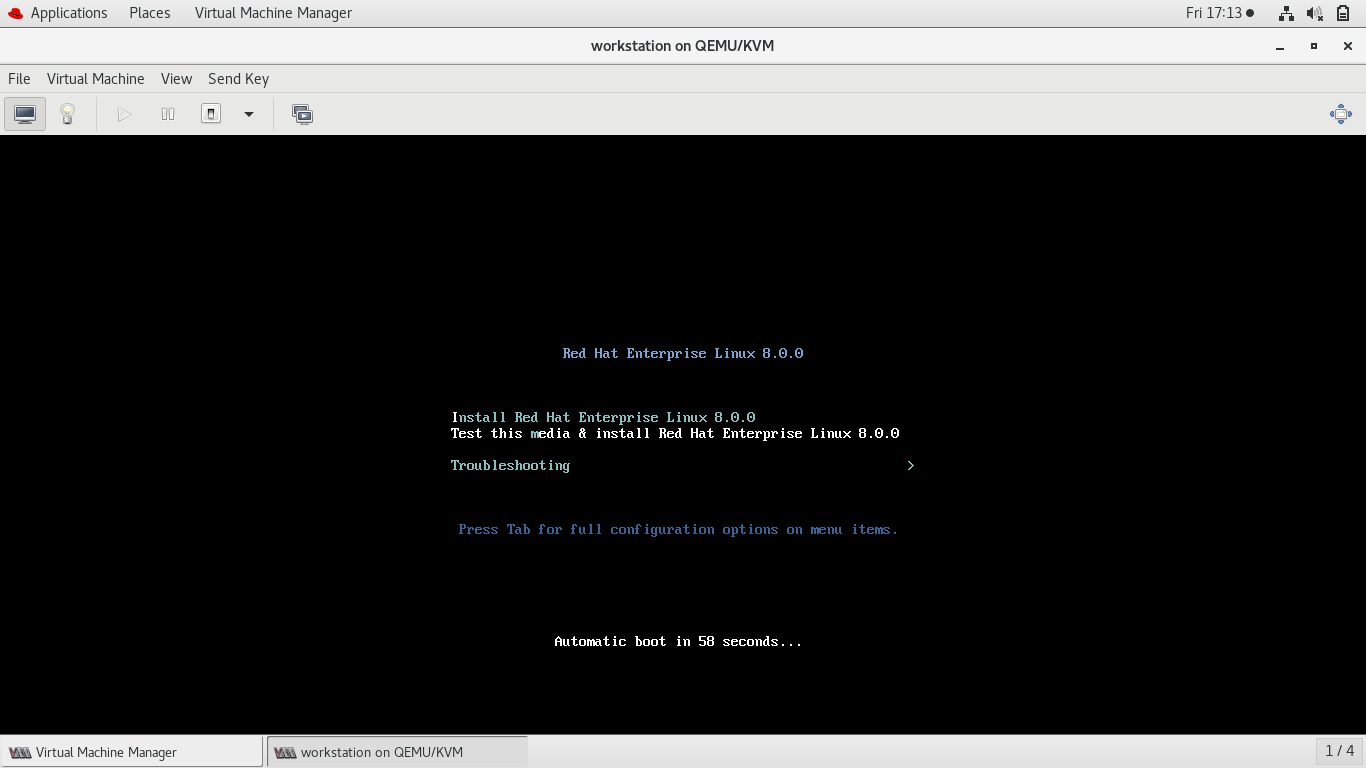Click the battery status icon
The image size is (1366, 768).
[1344, 13]
